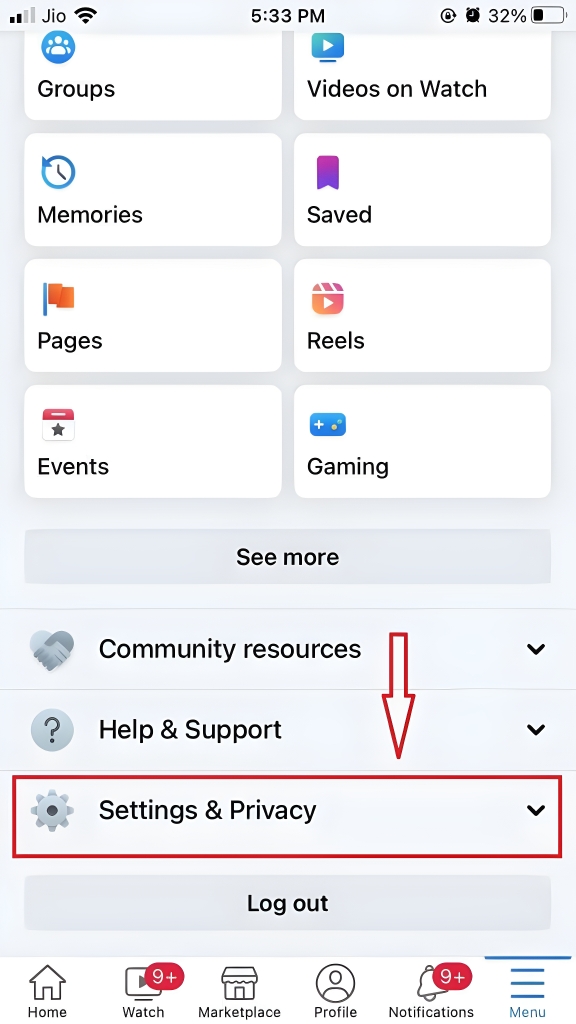Tap the Reels clapperboard icon
Viewport: 576px width, 1024px height.
click(327, 298)
